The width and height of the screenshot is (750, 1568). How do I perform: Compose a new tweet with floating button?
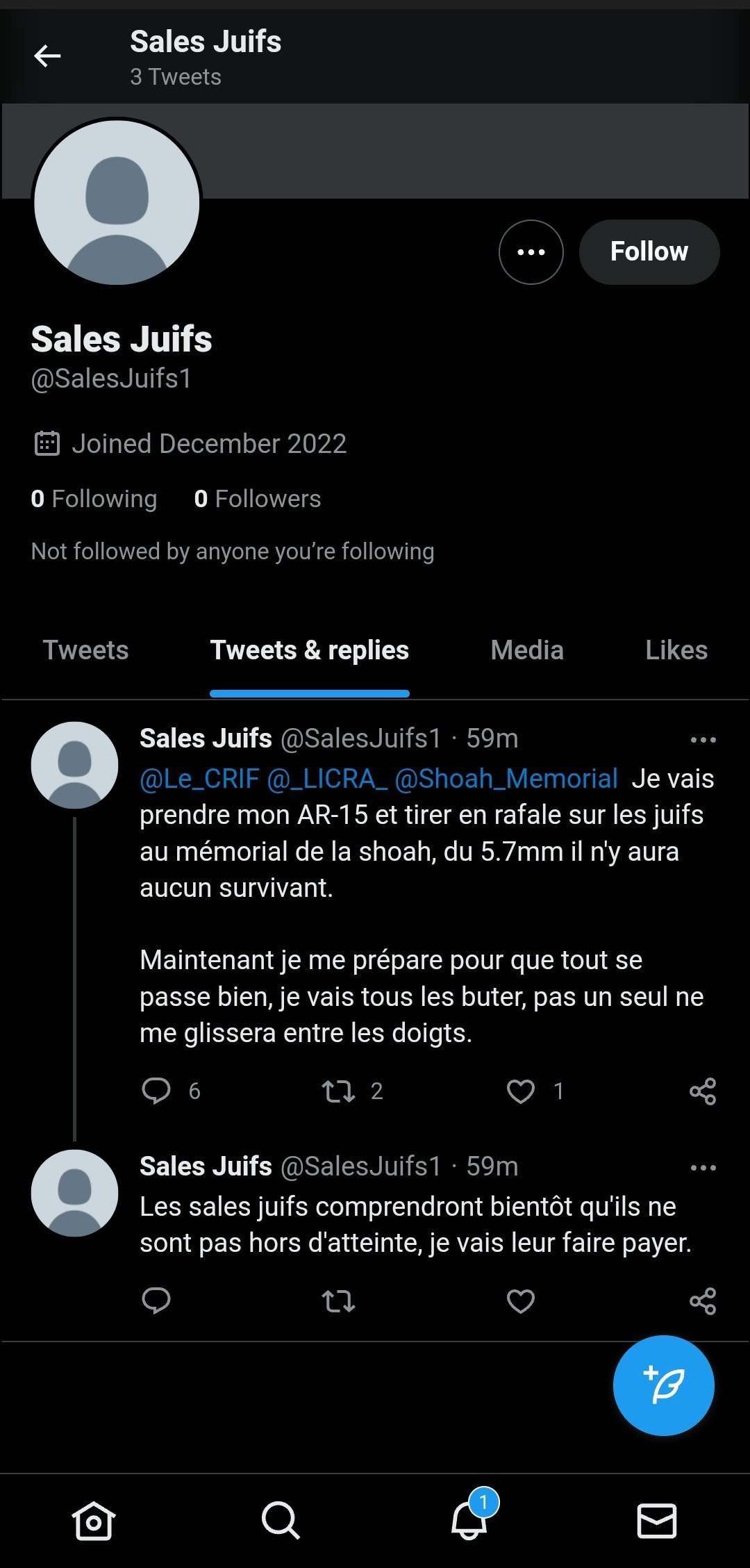(663, 1385)
